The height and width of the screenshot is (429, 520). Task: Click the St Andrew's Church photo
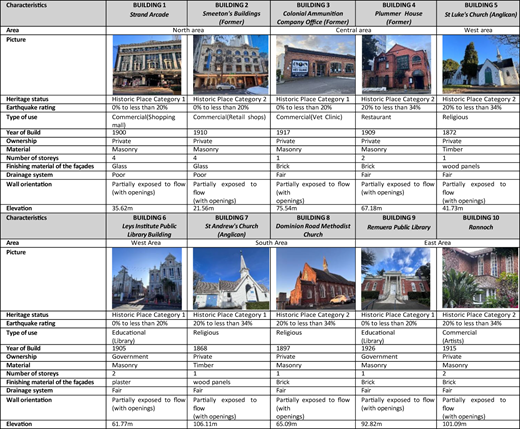pyautogui.click(x=231, y=279)
